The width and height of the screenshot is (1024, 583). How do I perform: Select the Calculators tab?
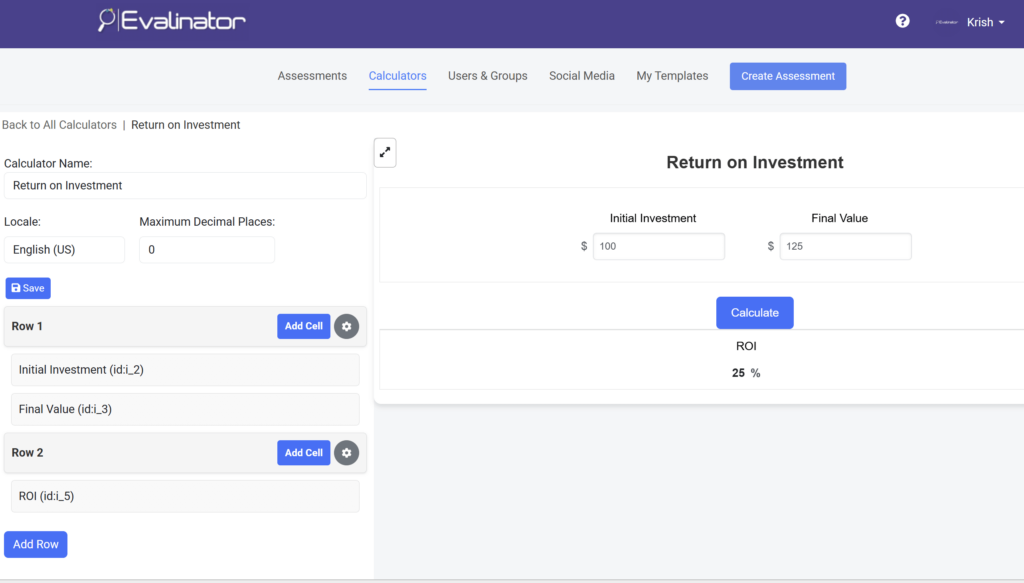[x=397, y=76]
